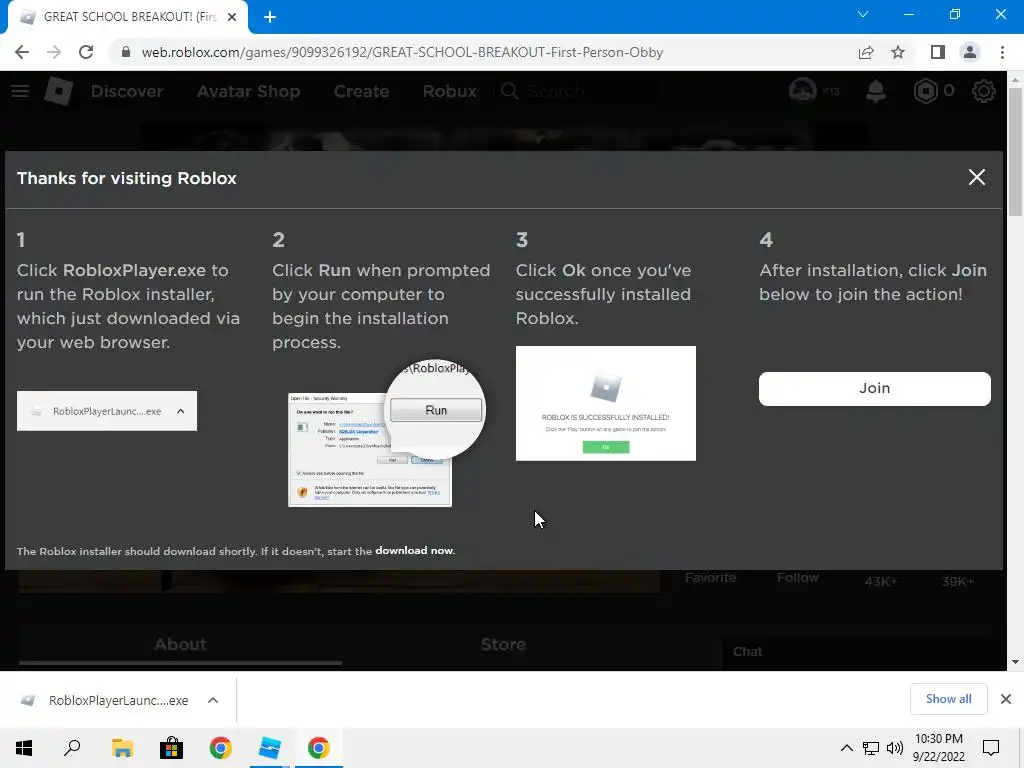
Task: Open the volume speaker icon in tray
Action: [895, 748]
